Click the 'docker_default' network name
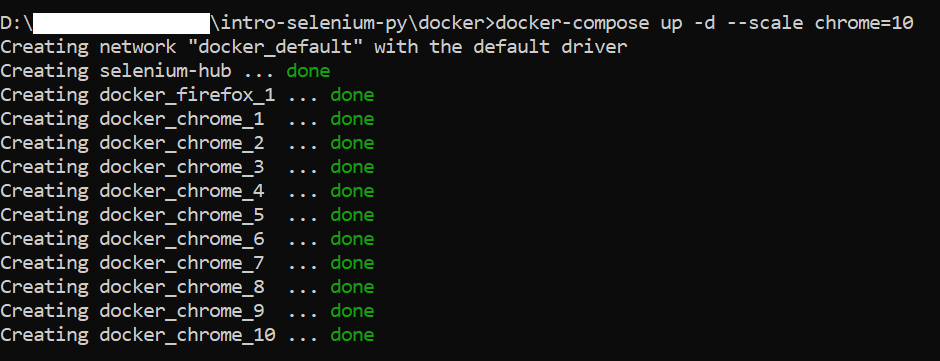Viewport: 940px width, 361px height. [276, 47]
